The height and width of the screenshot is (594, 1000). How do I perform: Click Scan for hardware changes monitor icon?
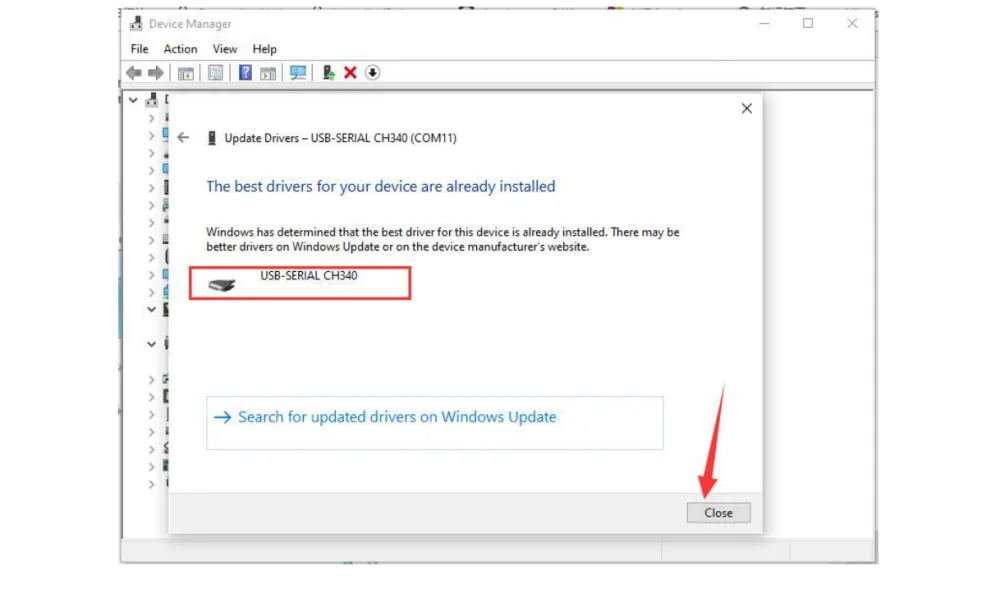[298, 73]
